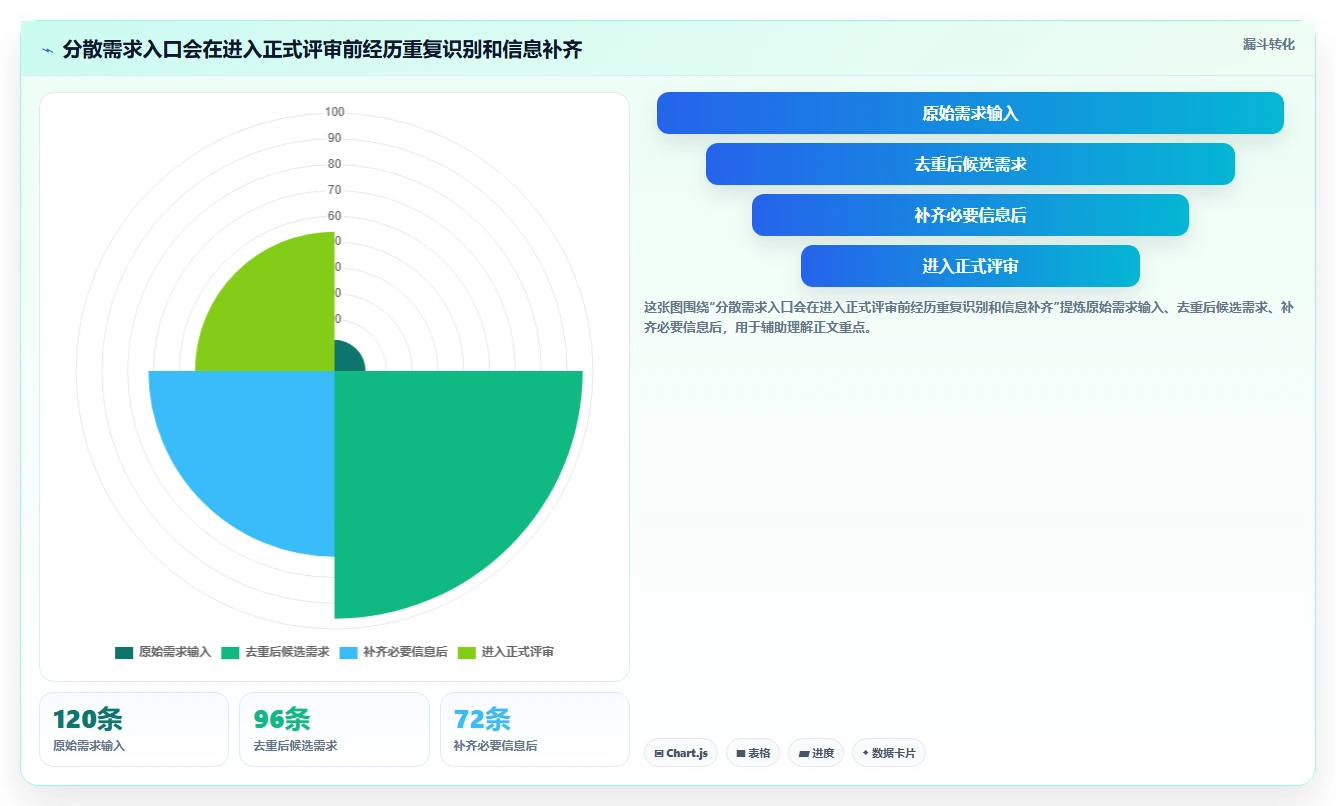Viewport: 1336px width, 806px height.
Task: Click the chart axis label 80
Action: [x=334, y=164]
